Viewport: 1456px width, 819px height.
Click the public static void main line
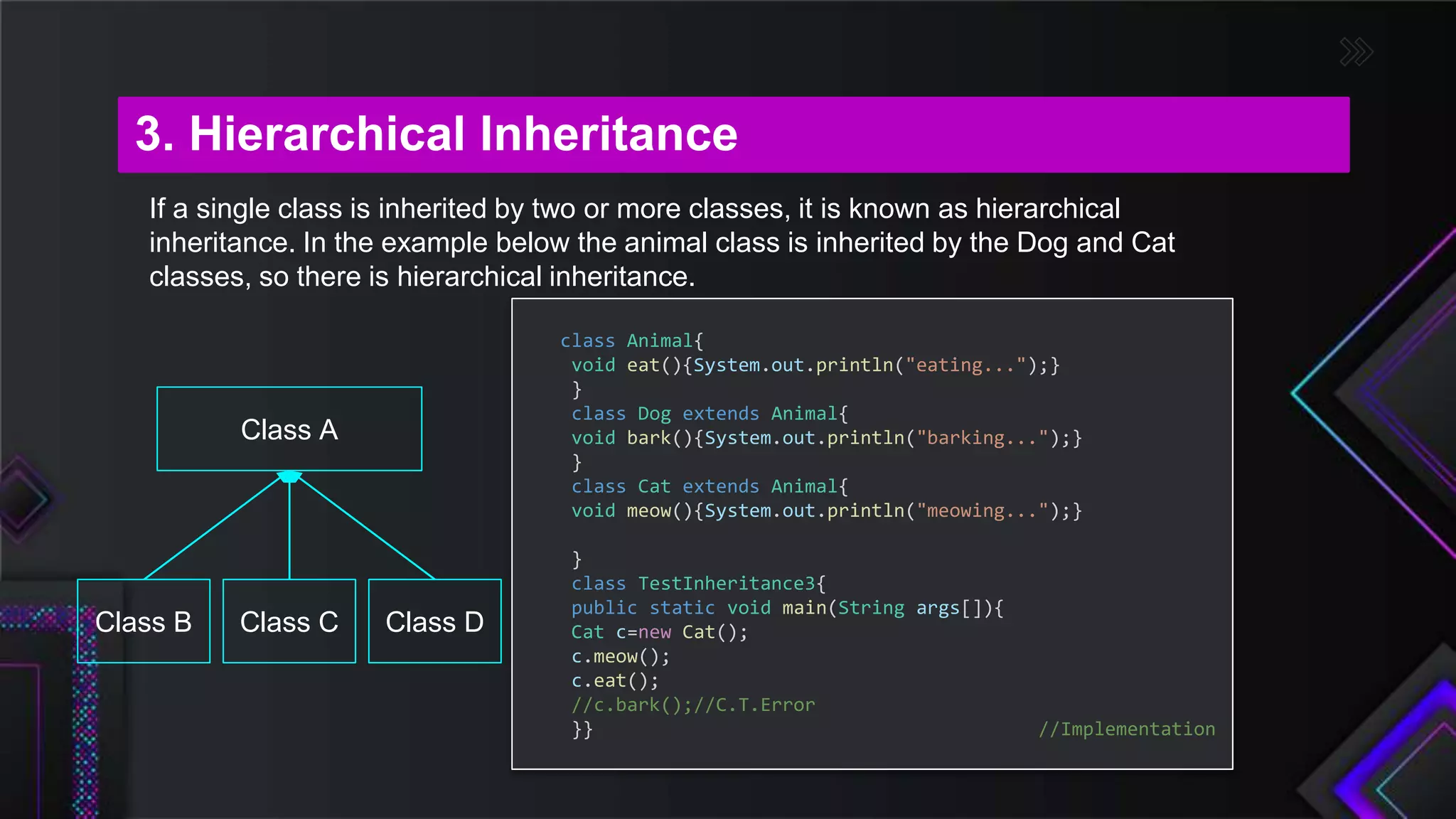[x=787, y=608]
